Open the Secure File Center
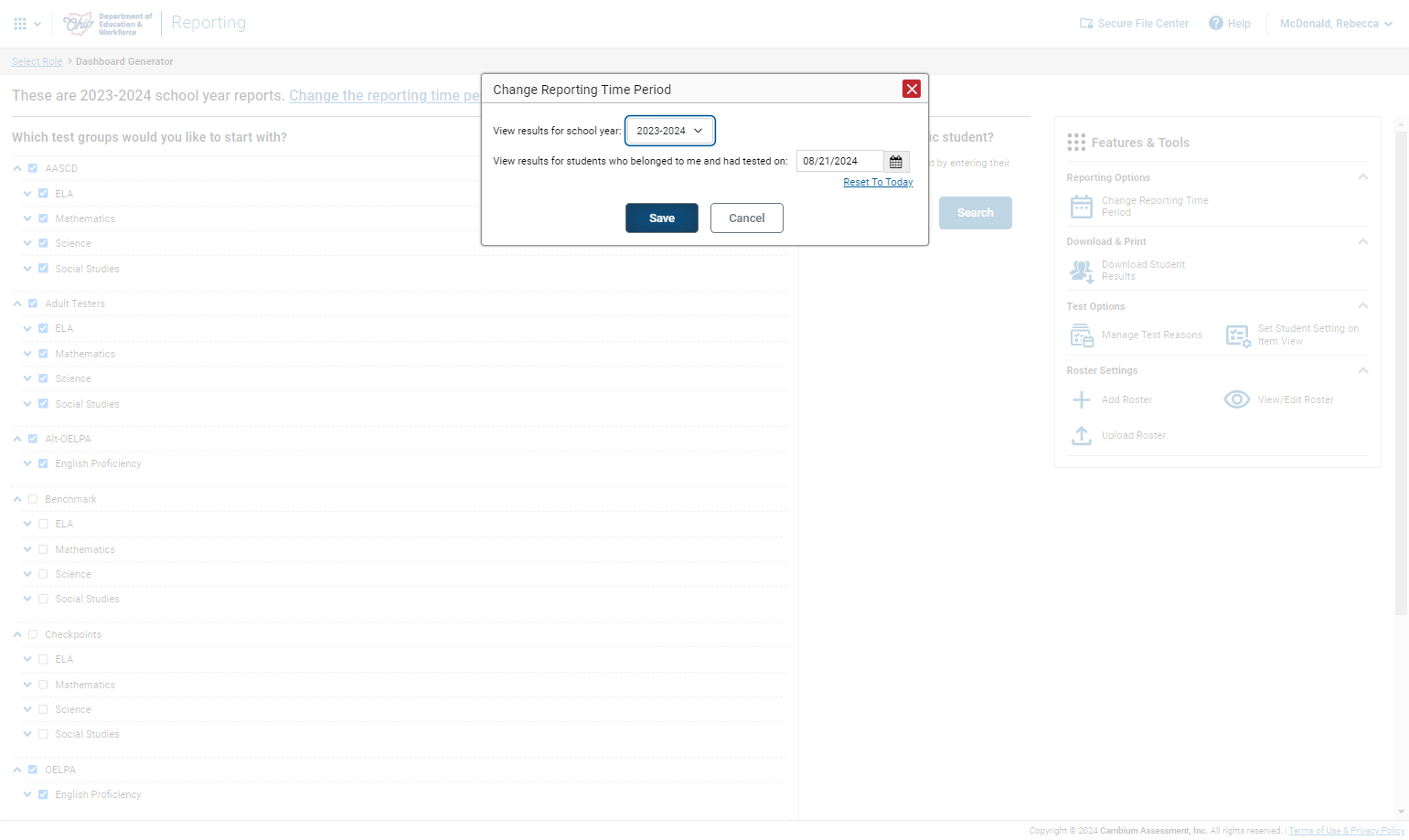Screen dimensions: 1409x840 [1134, 24]
